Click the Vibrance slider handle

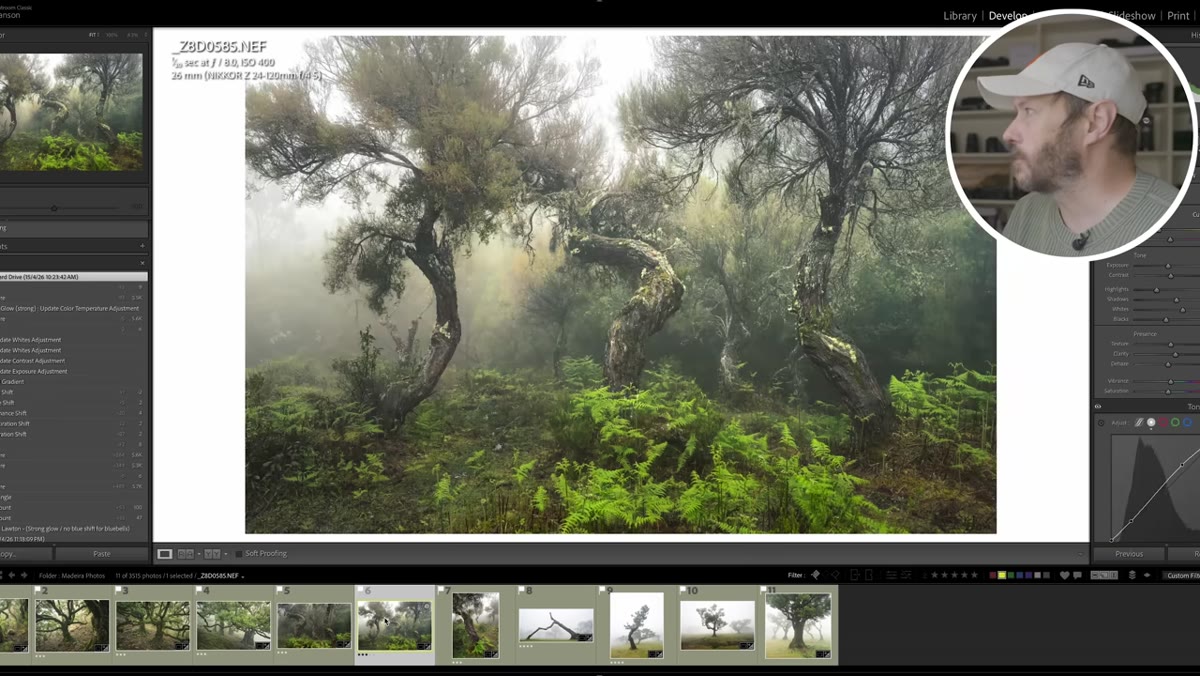point(1171,381)
